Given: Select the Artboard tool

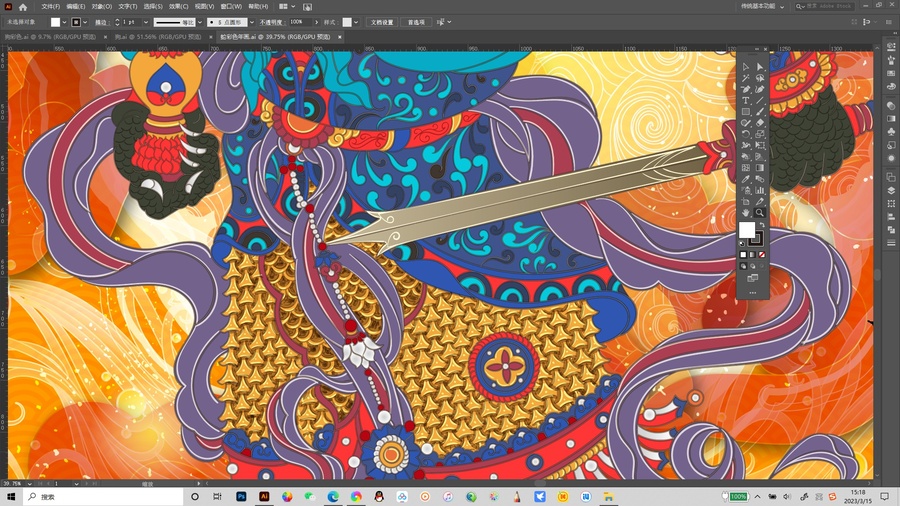Looking at the screenshot, I should coord(746,201).
